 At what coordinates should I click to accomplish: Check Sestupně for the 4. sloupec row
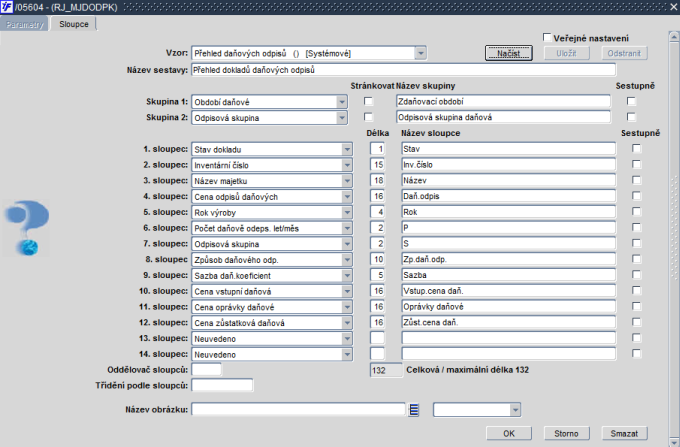pyautogui.click(x=636, y=196)
